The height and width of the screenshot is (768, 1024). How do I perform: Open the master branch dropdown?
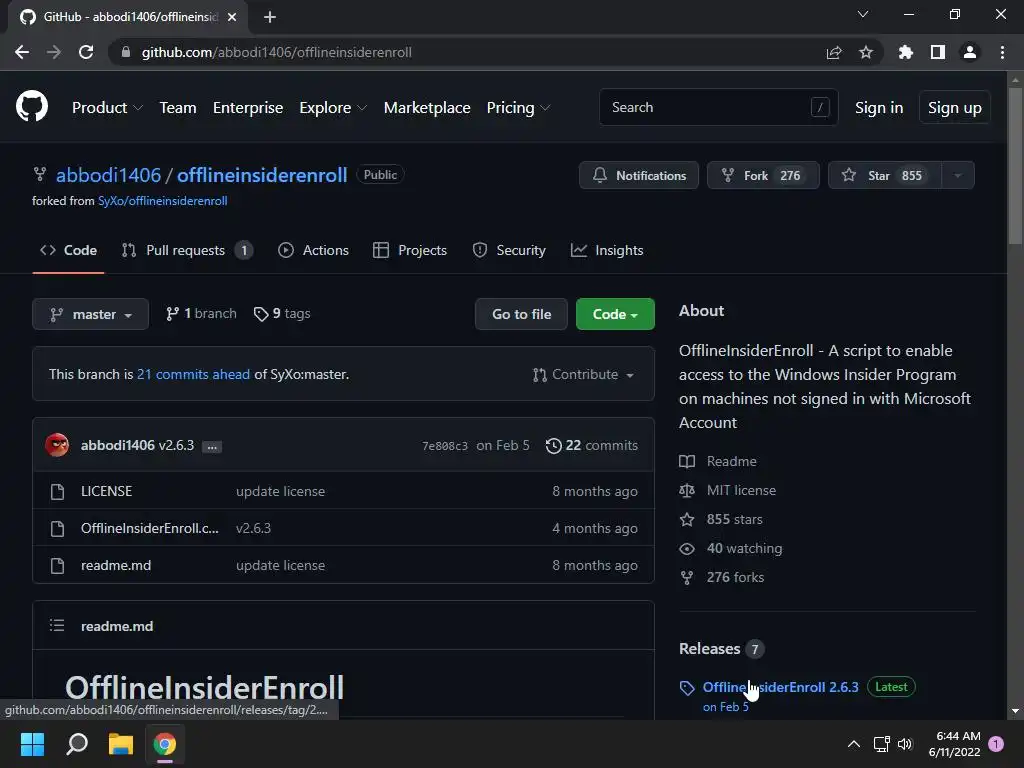pyautogui.click(x=91, y=314)
